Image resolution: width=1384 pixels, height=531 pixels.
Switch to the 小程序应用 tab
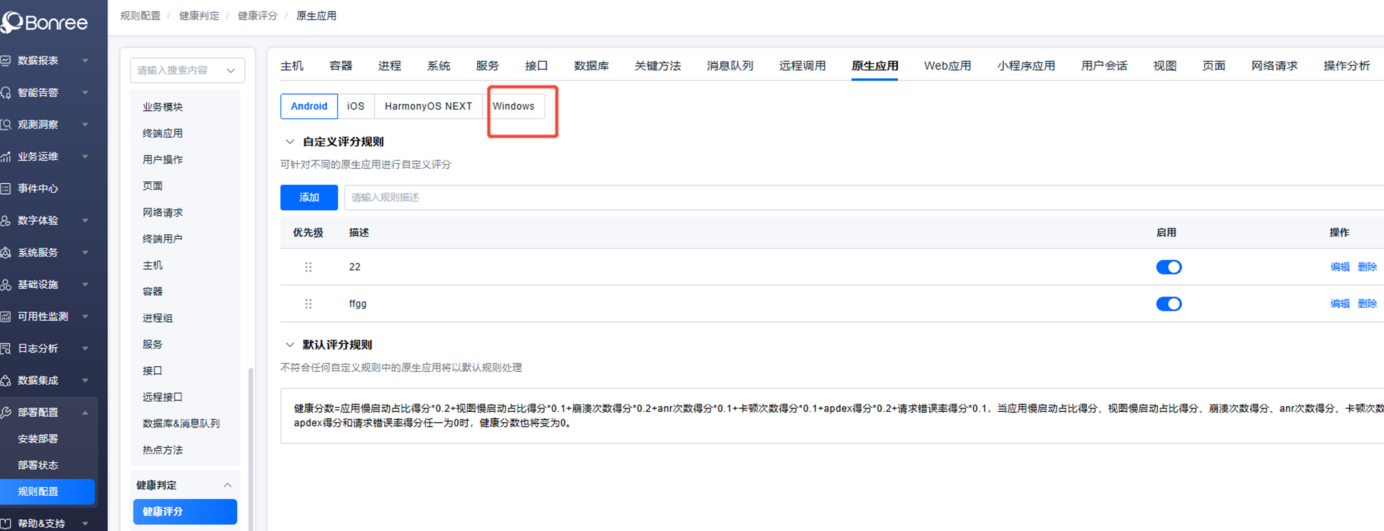pos(1026,66)
